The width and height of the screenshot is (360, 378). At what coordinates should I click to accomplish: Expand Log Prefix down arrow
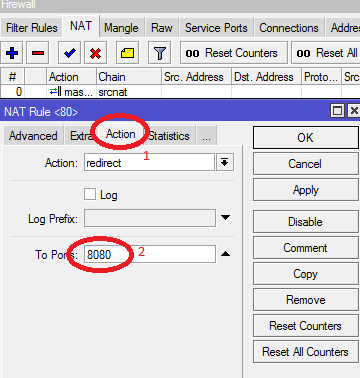(225, 218)
